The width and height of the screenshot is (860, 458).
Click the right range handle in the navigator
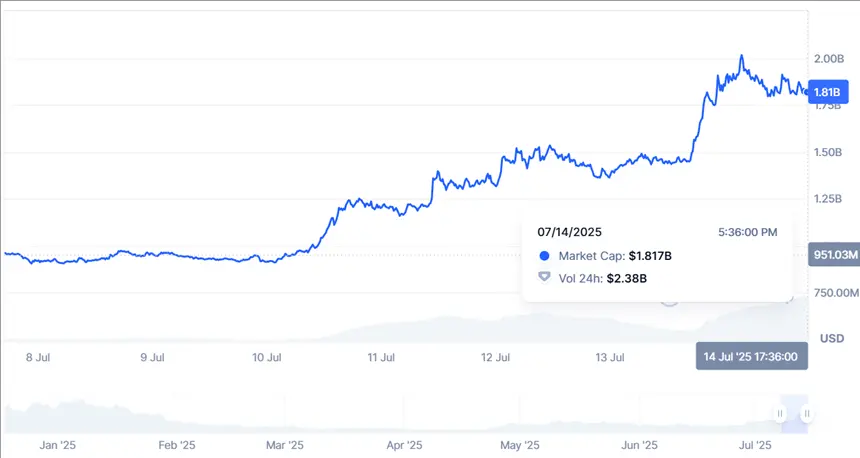pos(806,413)
